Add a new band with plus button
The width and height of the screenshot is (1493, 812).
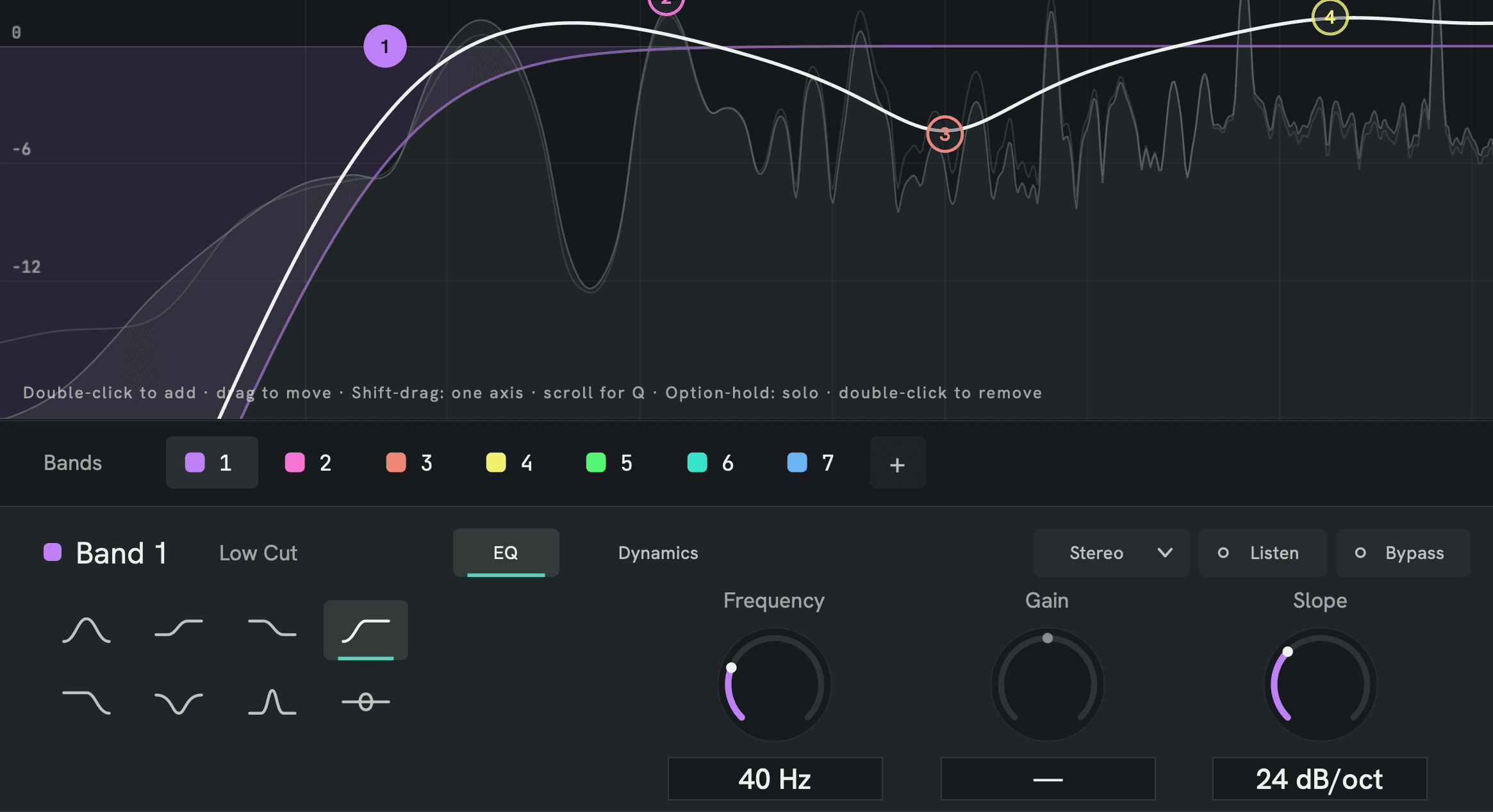tap(897, 464)
